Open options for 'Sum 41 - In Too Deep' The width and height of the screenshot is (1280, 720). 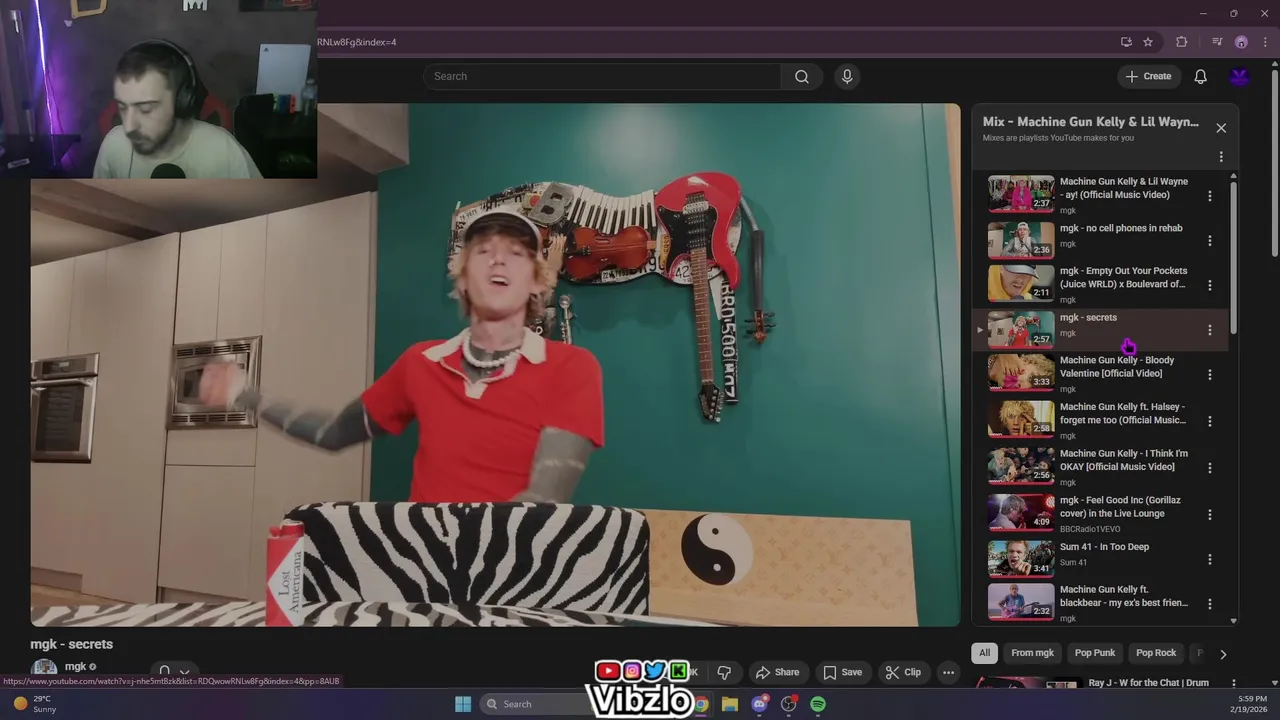(x=1210, y=560)
